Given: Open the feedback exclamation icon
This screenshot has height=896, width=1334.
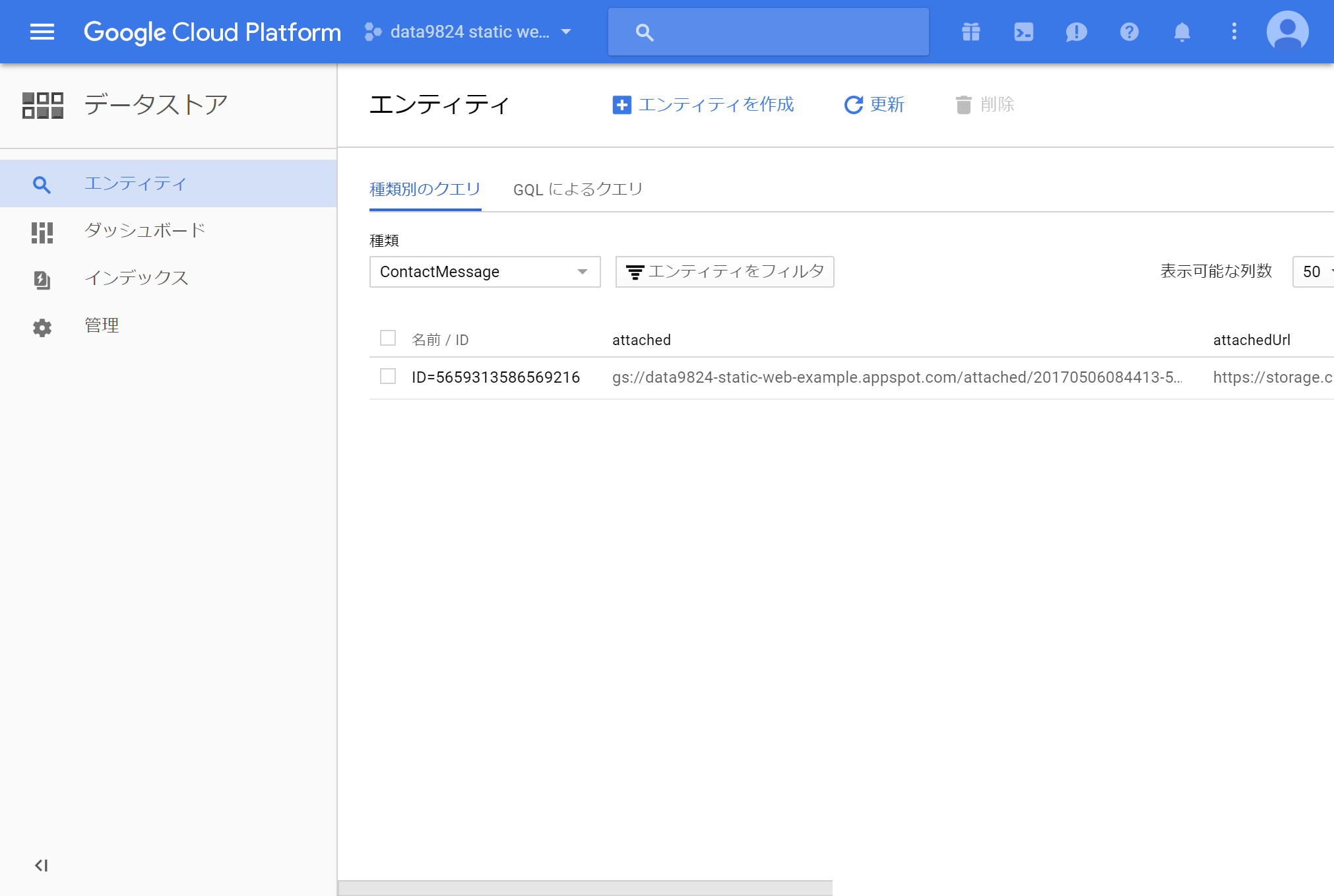Looking at the screenshot, I should [x=1076, y=32].
